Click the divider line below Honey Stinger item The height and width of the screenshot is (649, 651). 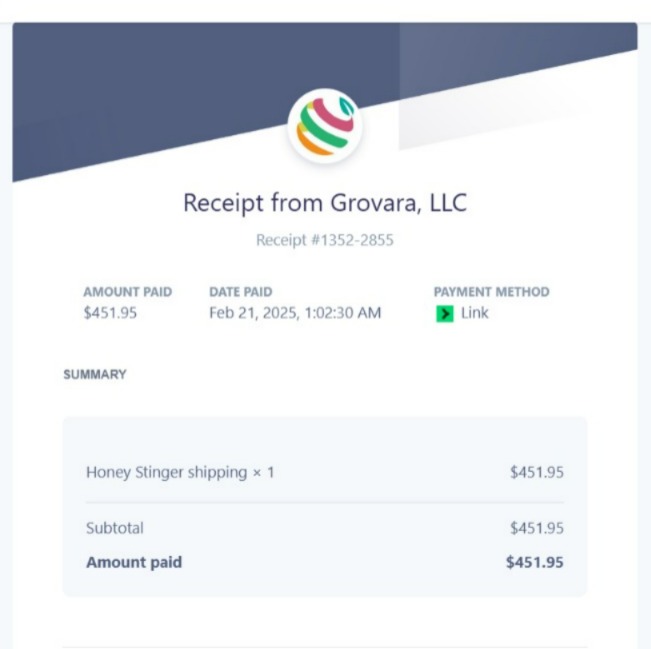325,502
